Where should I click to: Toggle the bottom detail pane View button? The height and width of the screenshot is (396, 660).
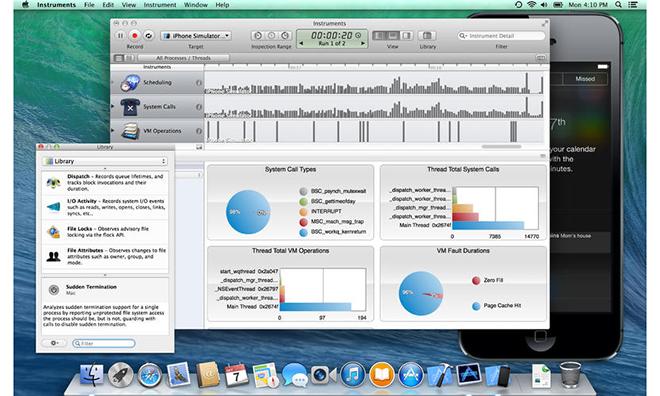[x=393, y=36]
